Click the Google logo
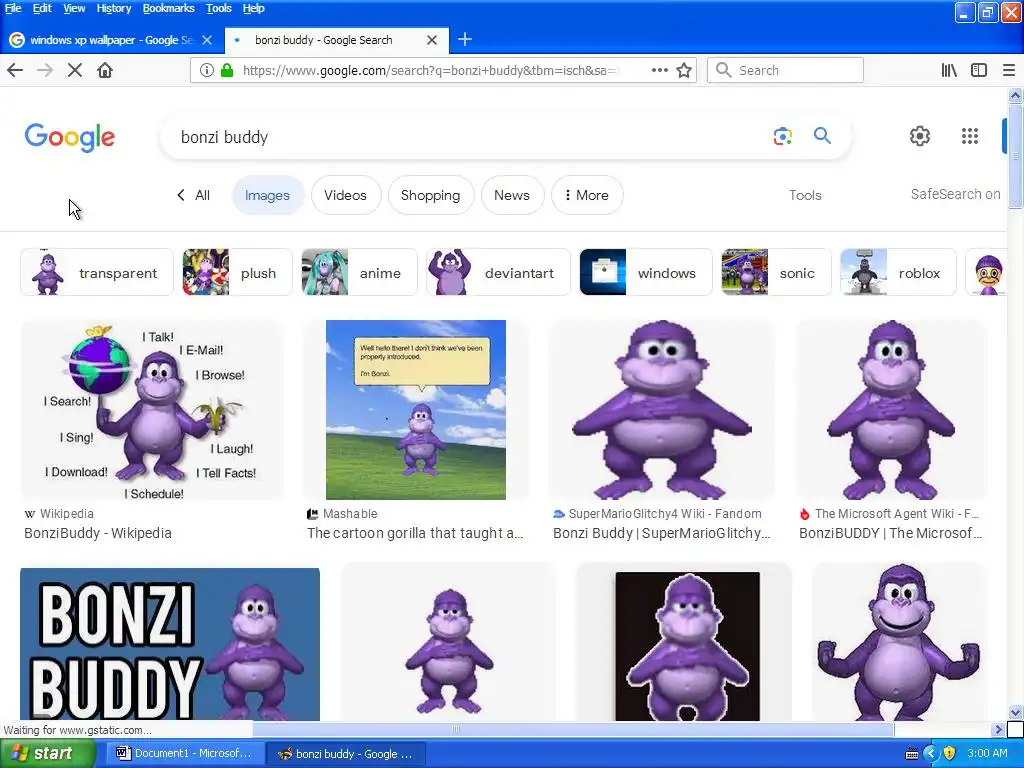Viewport: 1024px width, 768px height. coord(70,137)
